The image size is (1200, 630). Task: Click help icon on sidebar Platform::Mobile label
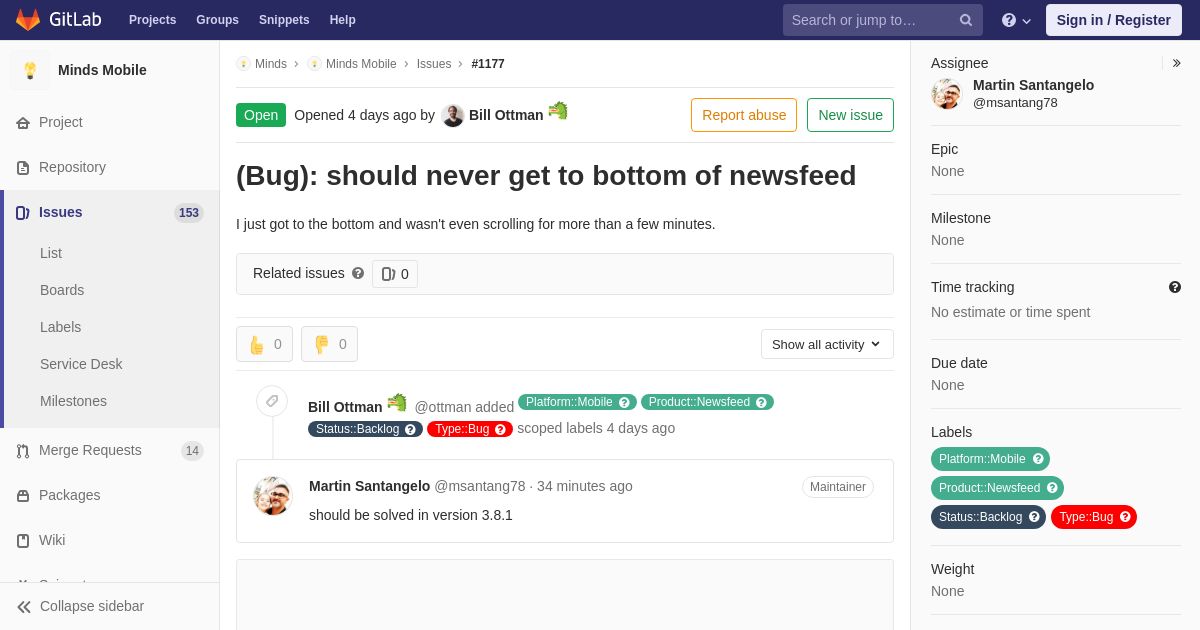1038,459
